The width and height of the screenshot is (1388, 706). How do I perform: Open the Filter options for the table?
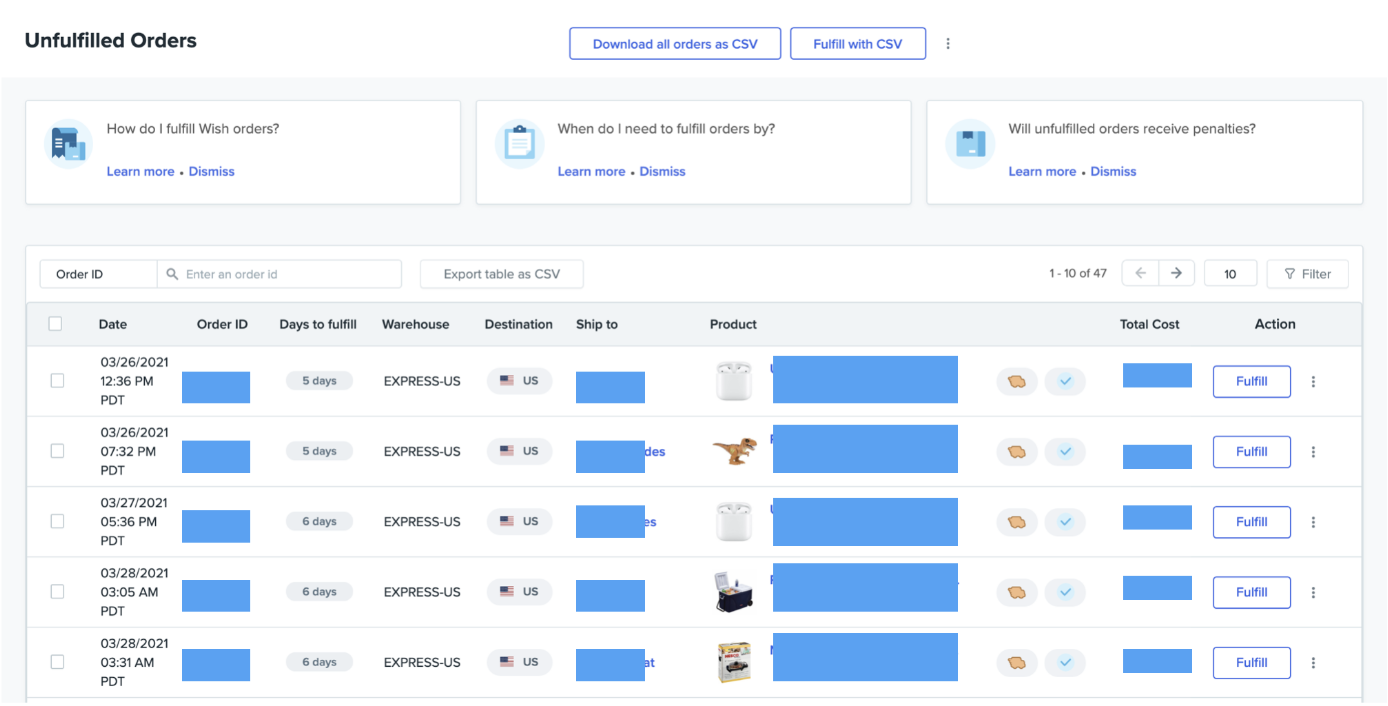[1307, 274]
